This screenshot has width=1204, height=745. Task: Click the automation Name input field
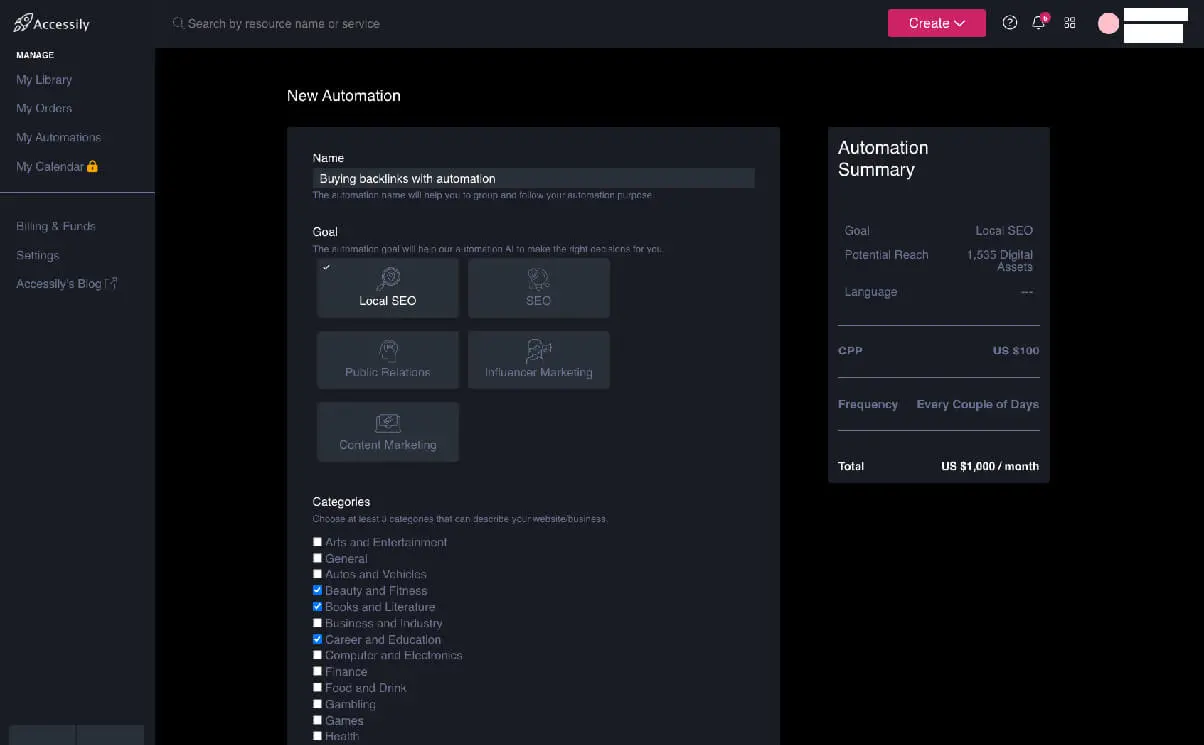point(533,178)
